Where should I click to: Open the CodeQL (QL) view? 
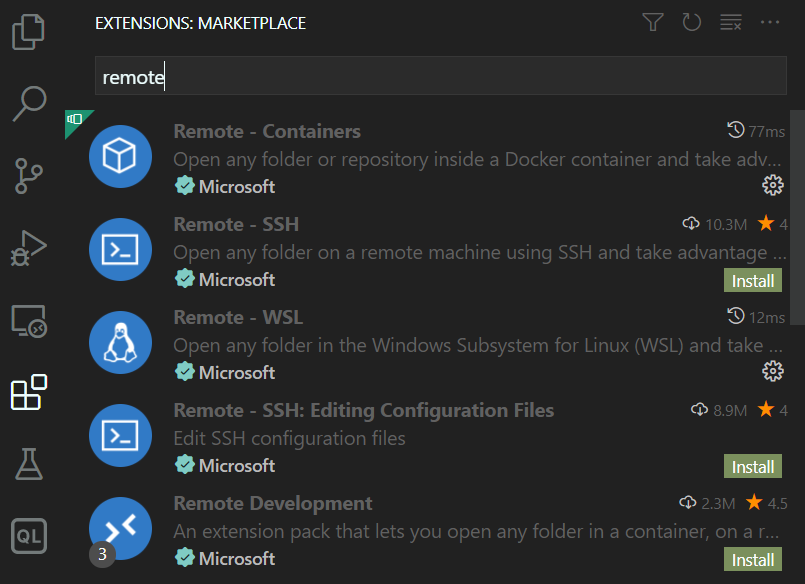29,535
